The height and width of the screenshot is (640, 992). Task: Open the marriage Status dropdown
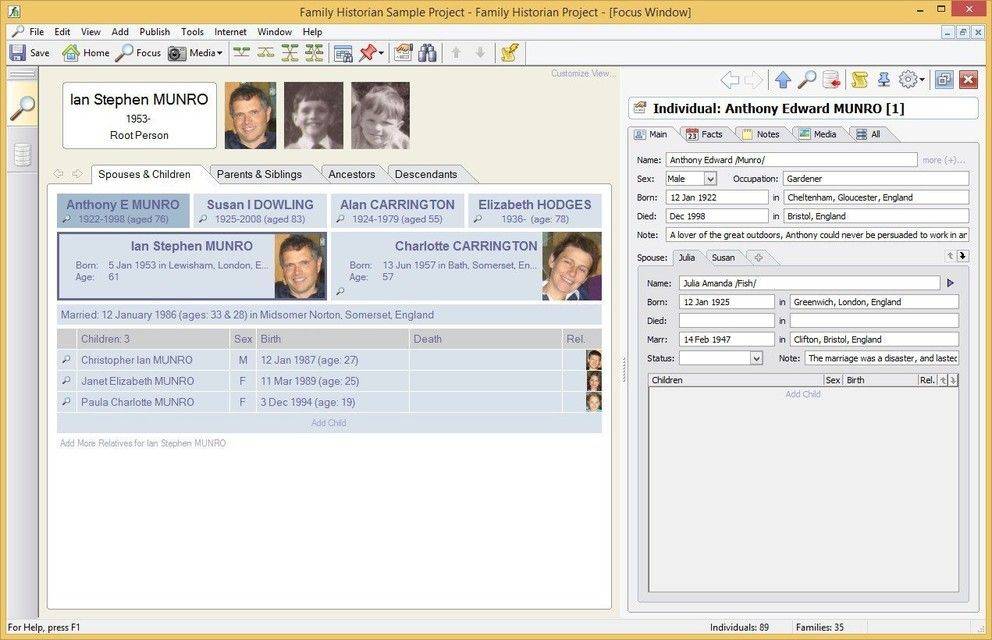tap(755, 358)
